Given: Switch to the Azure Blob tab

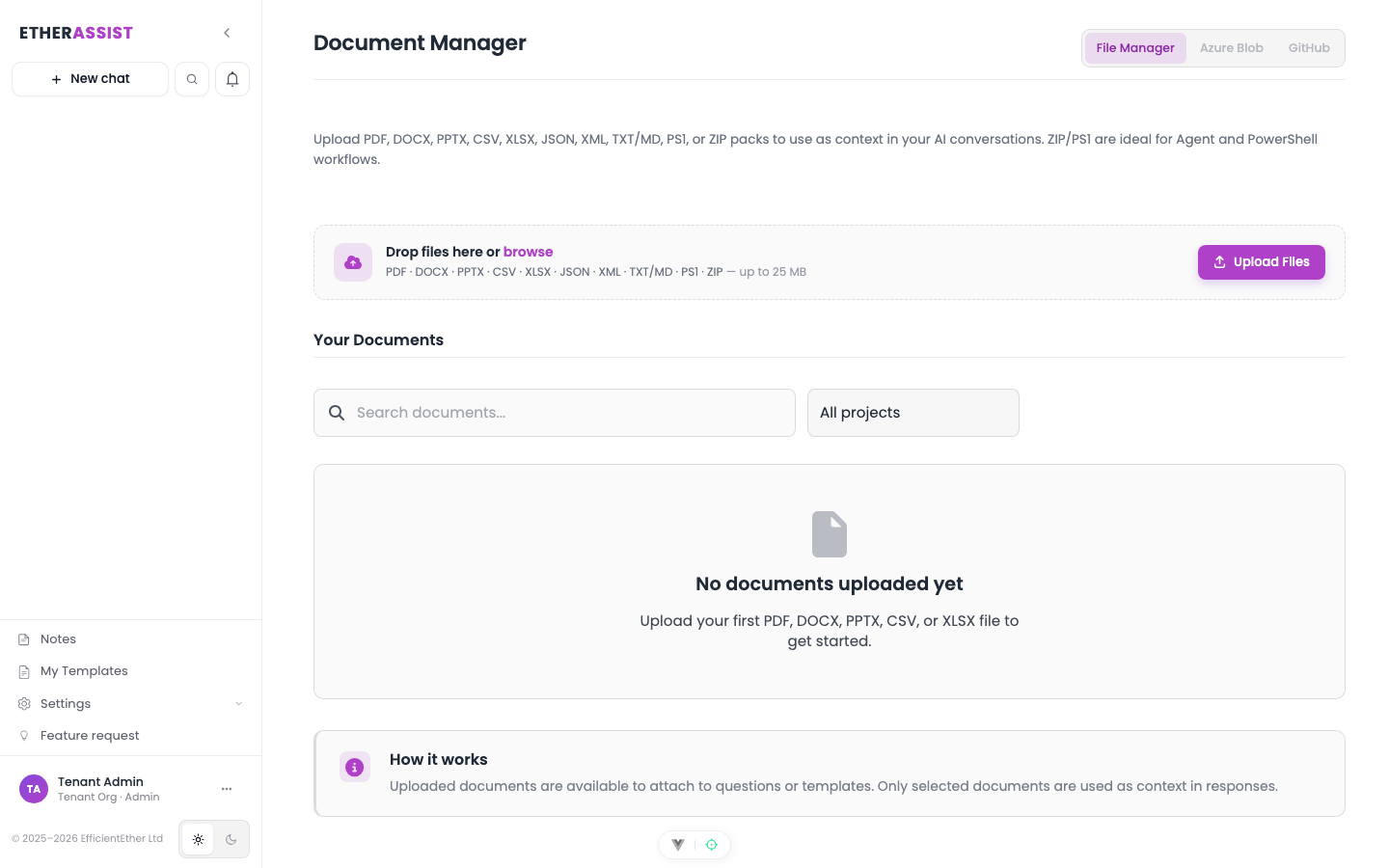Looking at the screenshot, I should click(x=1232, y=48).
